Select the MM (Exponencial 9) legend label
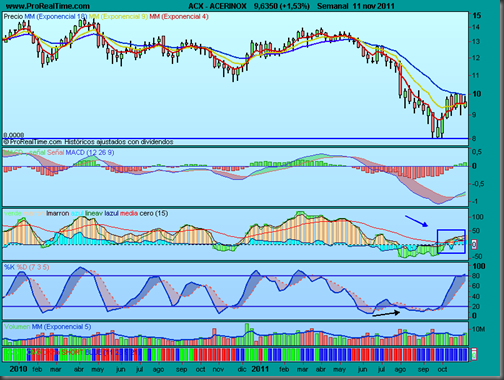This screenshot has height=380, width=504. click(118, 16)
